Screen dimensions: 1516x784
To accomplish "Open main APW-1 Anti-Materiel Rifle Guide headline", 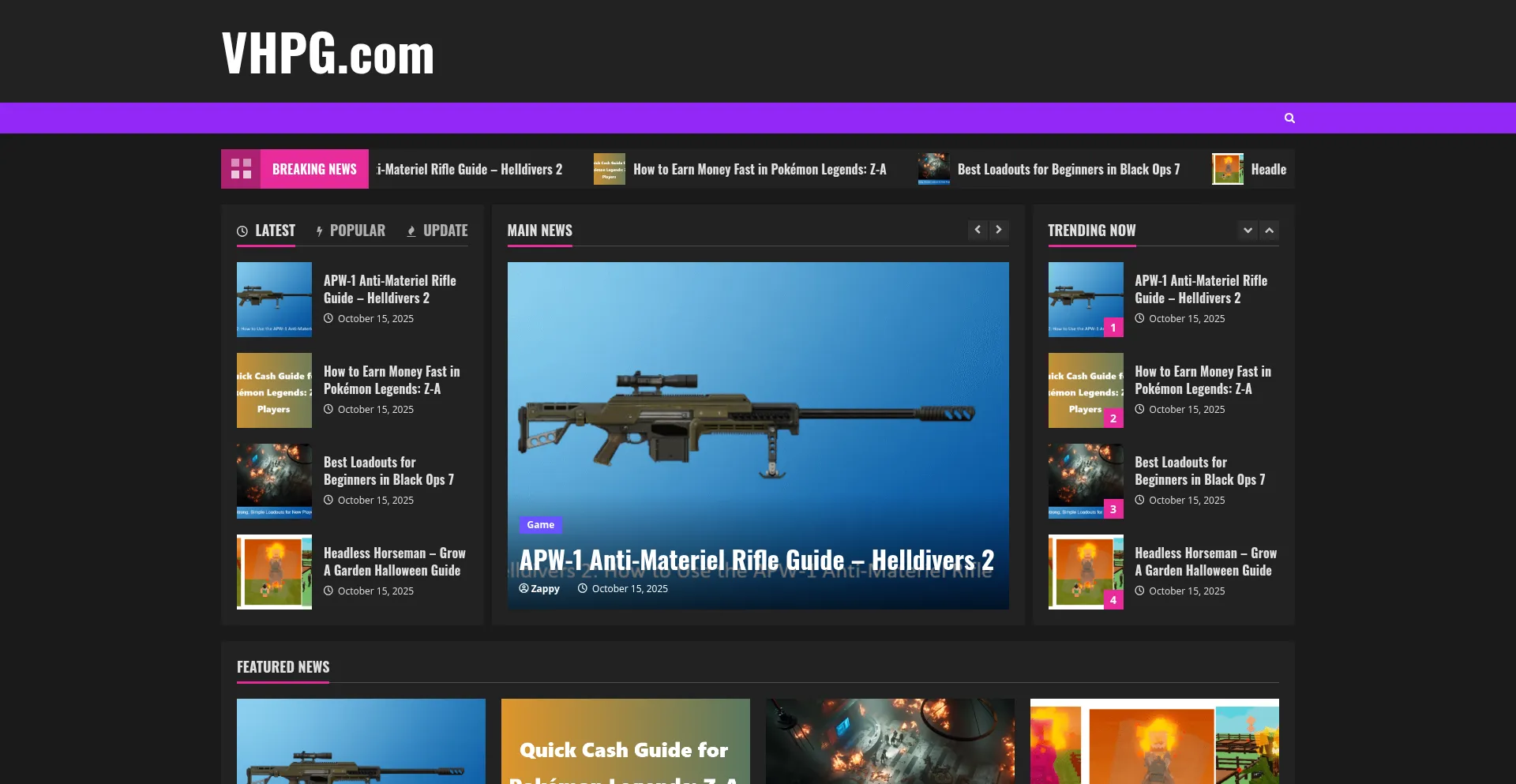I will tap(756, 561).
